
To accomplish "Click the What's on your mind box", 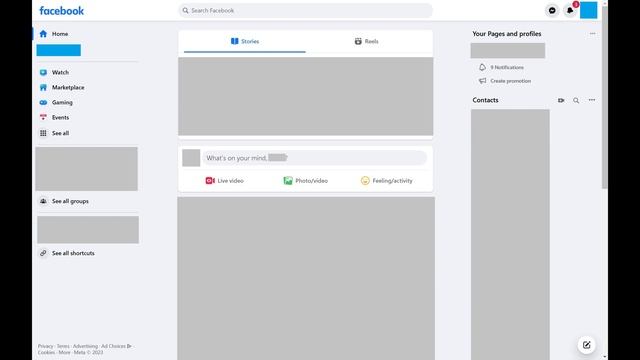I will [x=314, y=158].
